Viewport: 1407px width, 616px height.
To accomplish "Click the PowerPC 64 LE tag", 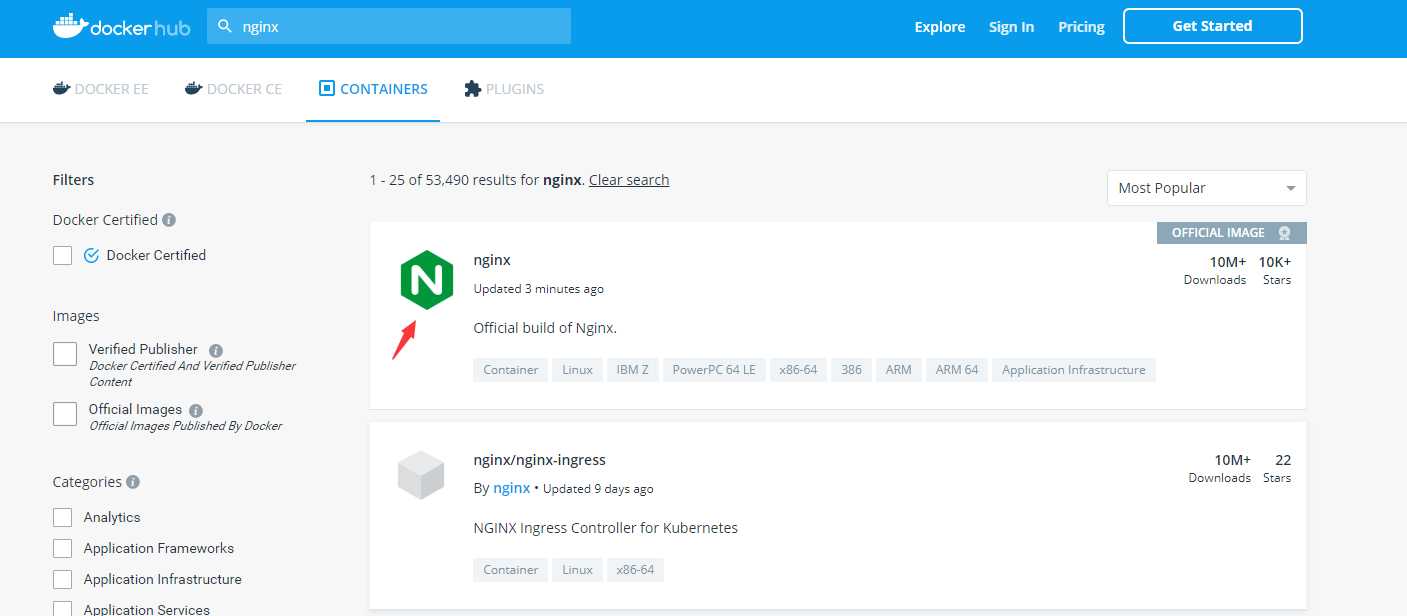I will [x=714, y=370].
